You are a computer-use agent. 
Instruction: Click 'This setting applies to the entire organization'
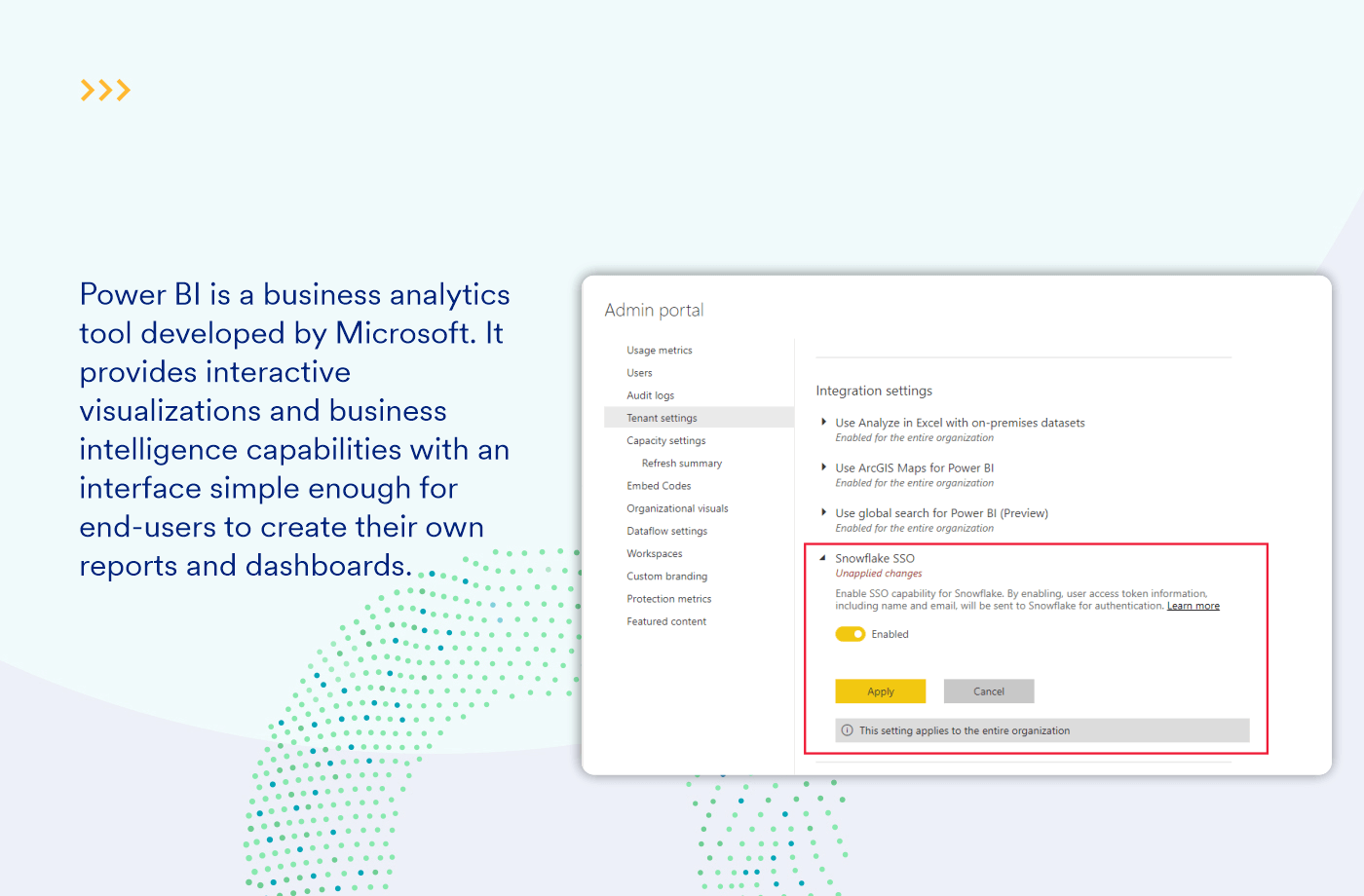(x=965, y=730)
